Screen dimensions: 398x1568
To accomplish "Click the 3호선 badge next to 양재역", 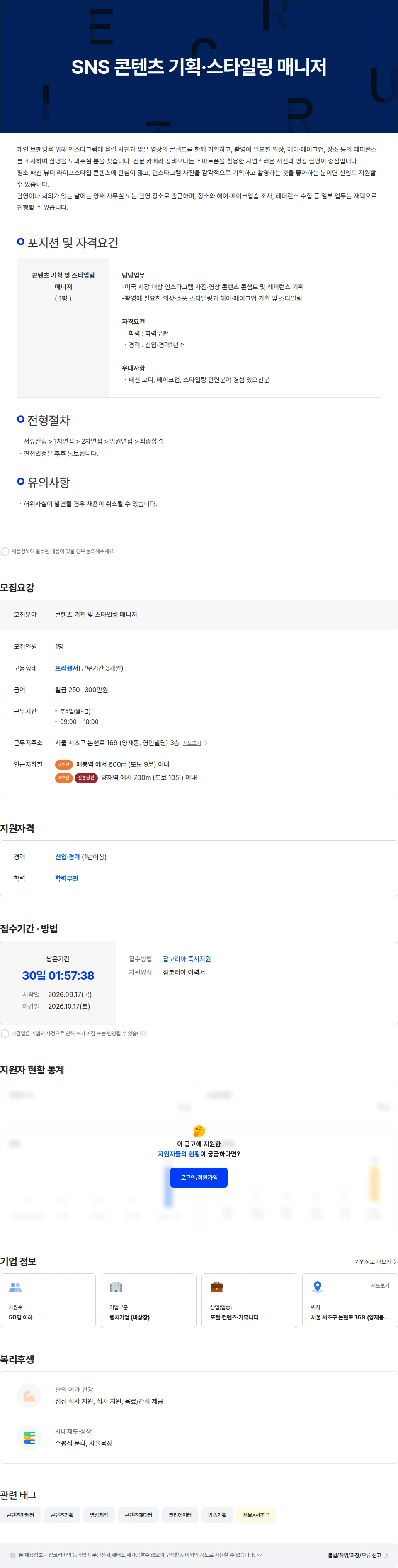I will pyautogui.click(x=64, y=778).
